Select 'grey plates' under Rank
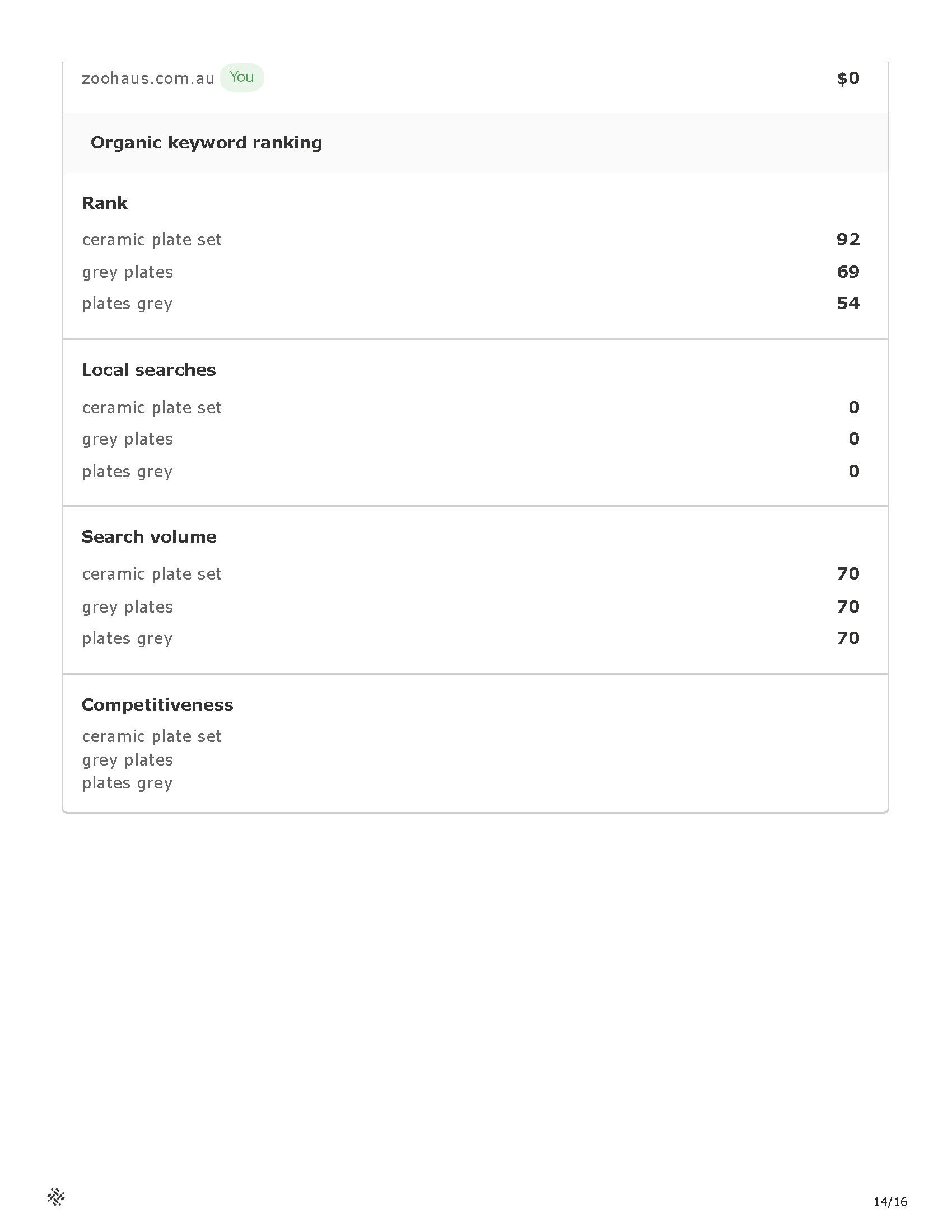This screenshot has height=1232, width=952. coord(128,273)
